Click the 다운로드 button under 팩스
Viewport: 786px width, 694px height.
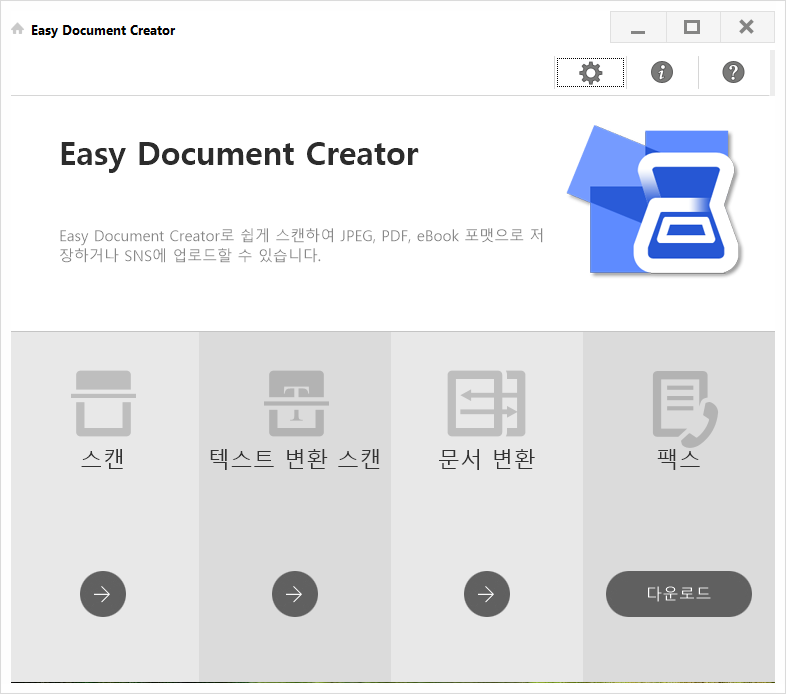[679, 594]
